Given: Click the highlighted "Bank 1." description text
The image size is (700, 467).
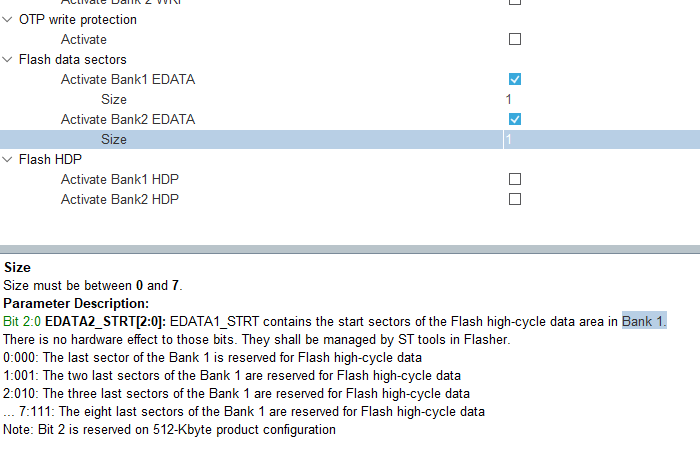Looking at the screenshot, I should (x=644, y=321).
